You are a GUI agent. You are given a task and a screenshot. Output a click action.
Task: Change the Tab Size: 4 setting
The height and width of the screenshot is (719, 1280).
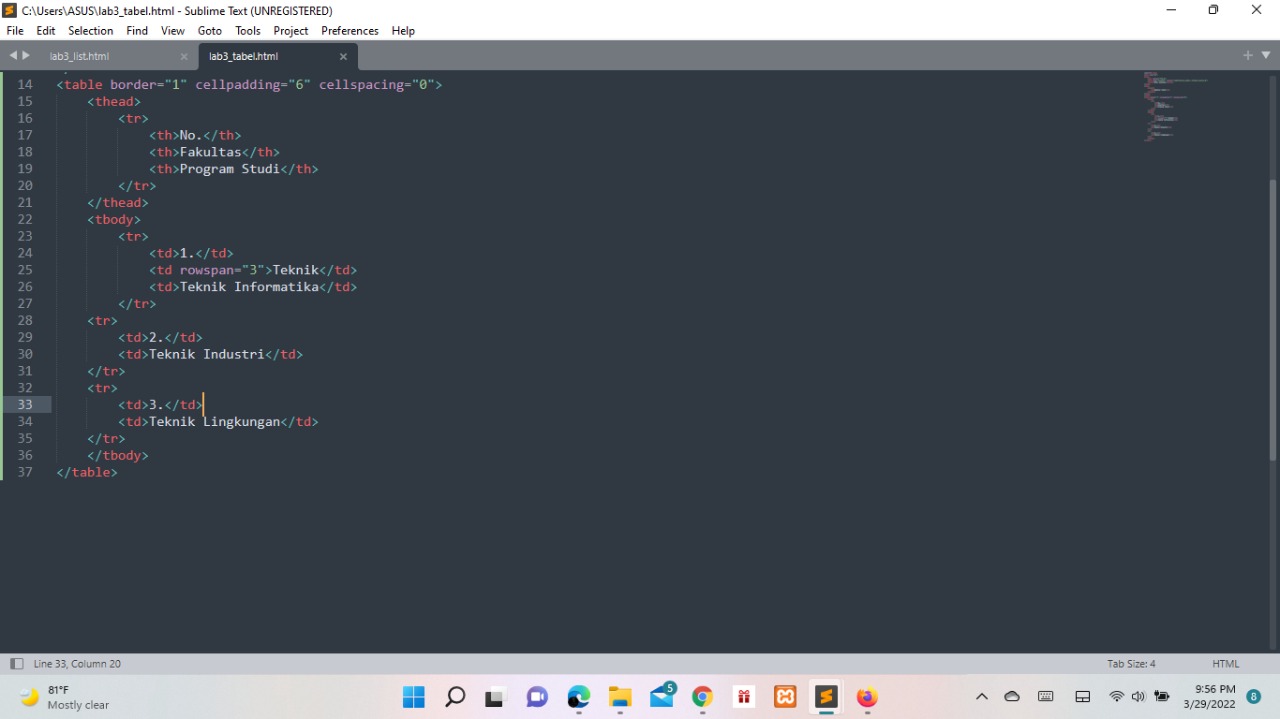pos(1131,664)
